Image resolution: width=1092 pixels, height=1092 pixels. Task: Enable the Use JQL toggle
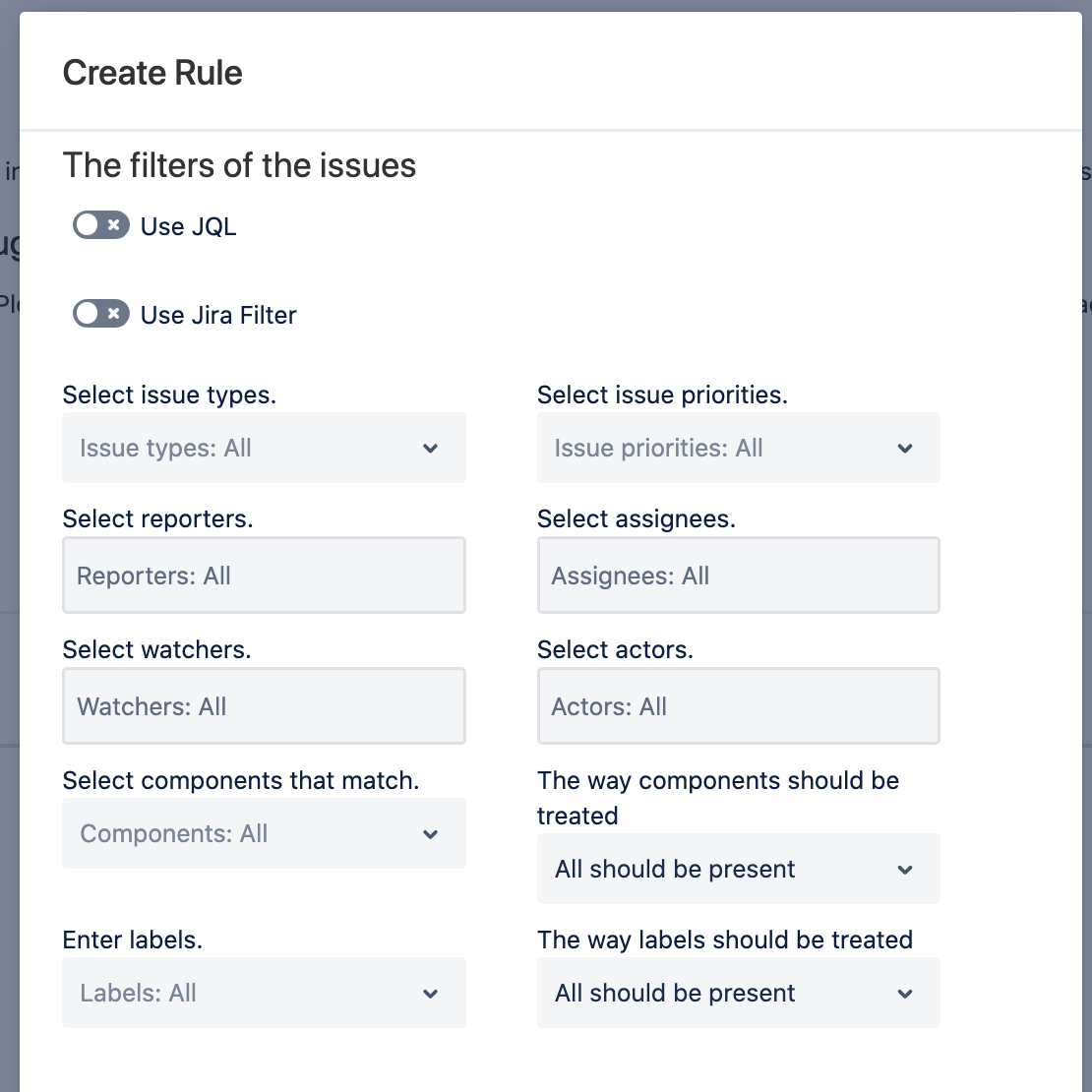(100, 226)
